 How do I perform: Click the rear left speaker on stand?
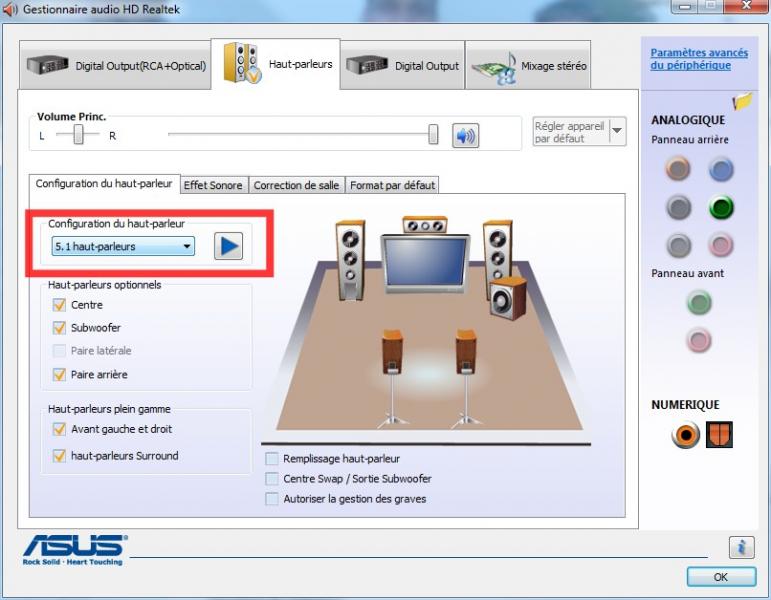pyautogui.click(x=392, y=378)
